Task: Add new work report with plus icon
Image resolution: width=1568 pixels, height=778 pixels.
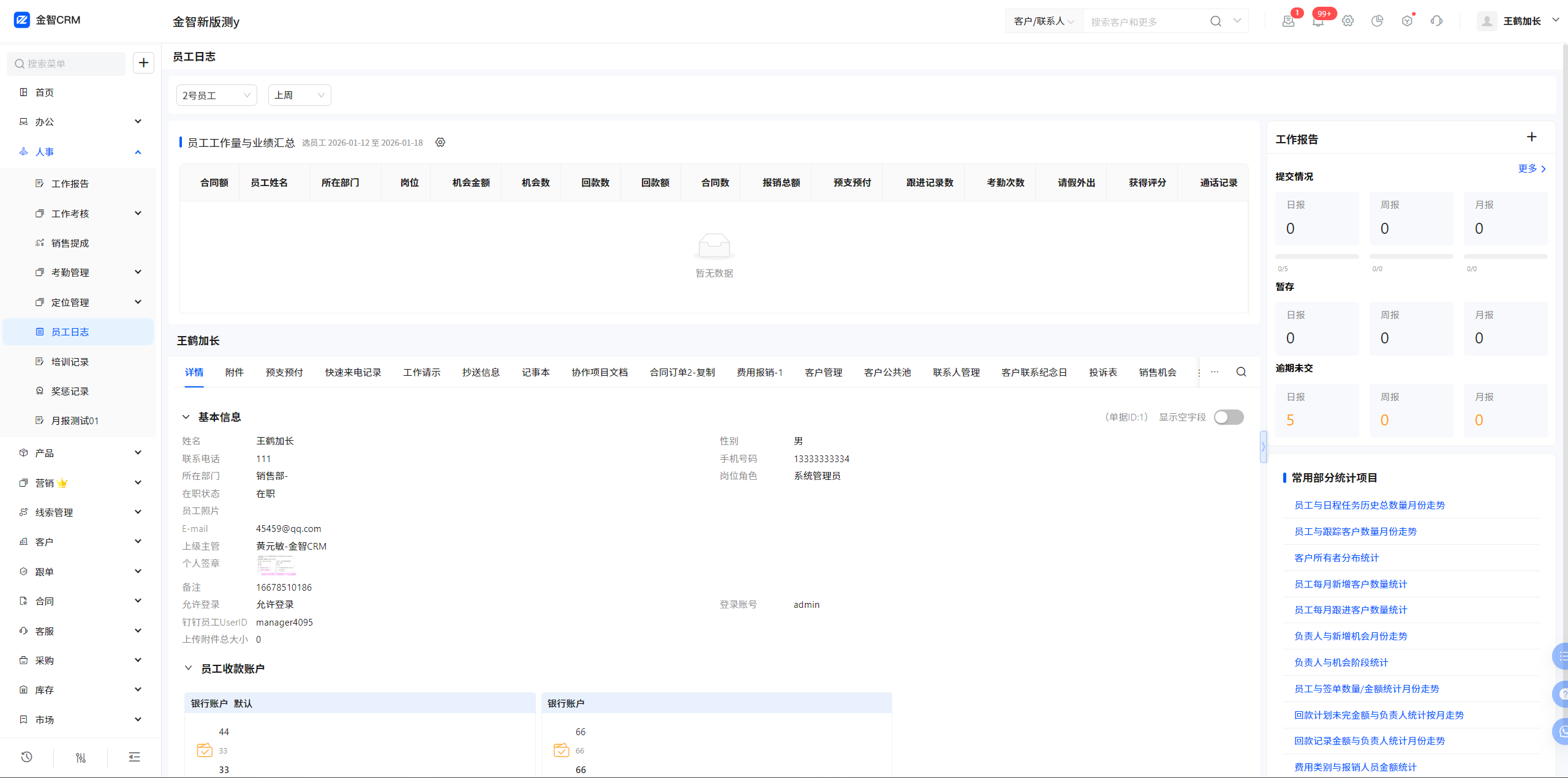Action: click(1531, 137)
